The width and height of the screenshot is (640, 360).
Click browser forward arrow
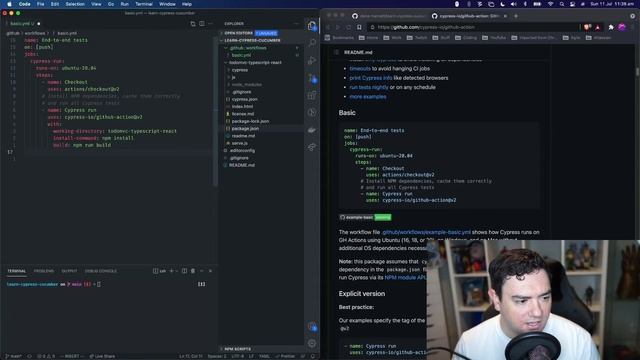tap(338, 27)
